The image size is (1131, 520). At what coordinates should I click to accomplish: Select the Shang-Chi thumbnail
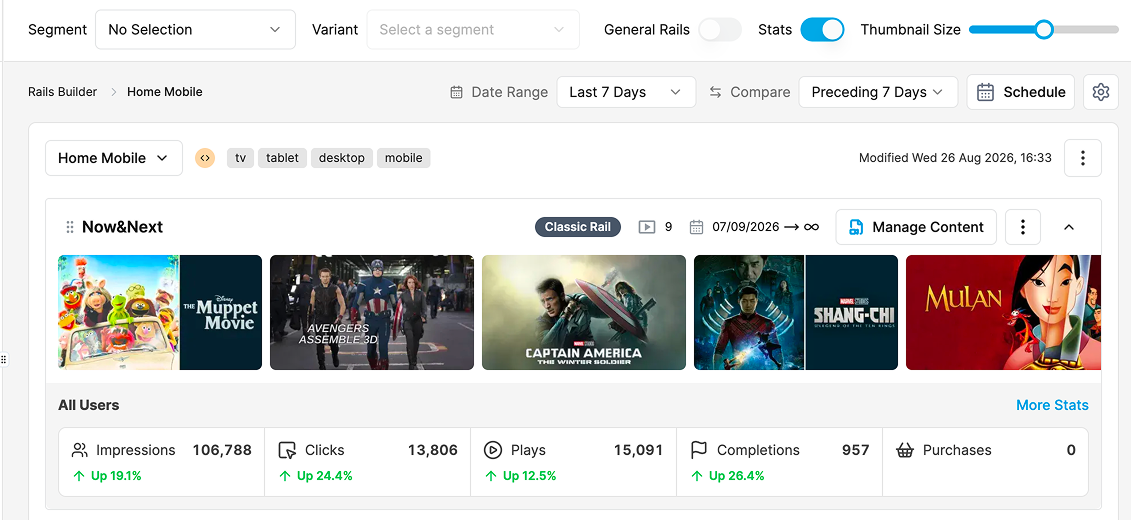pos(796,312)
